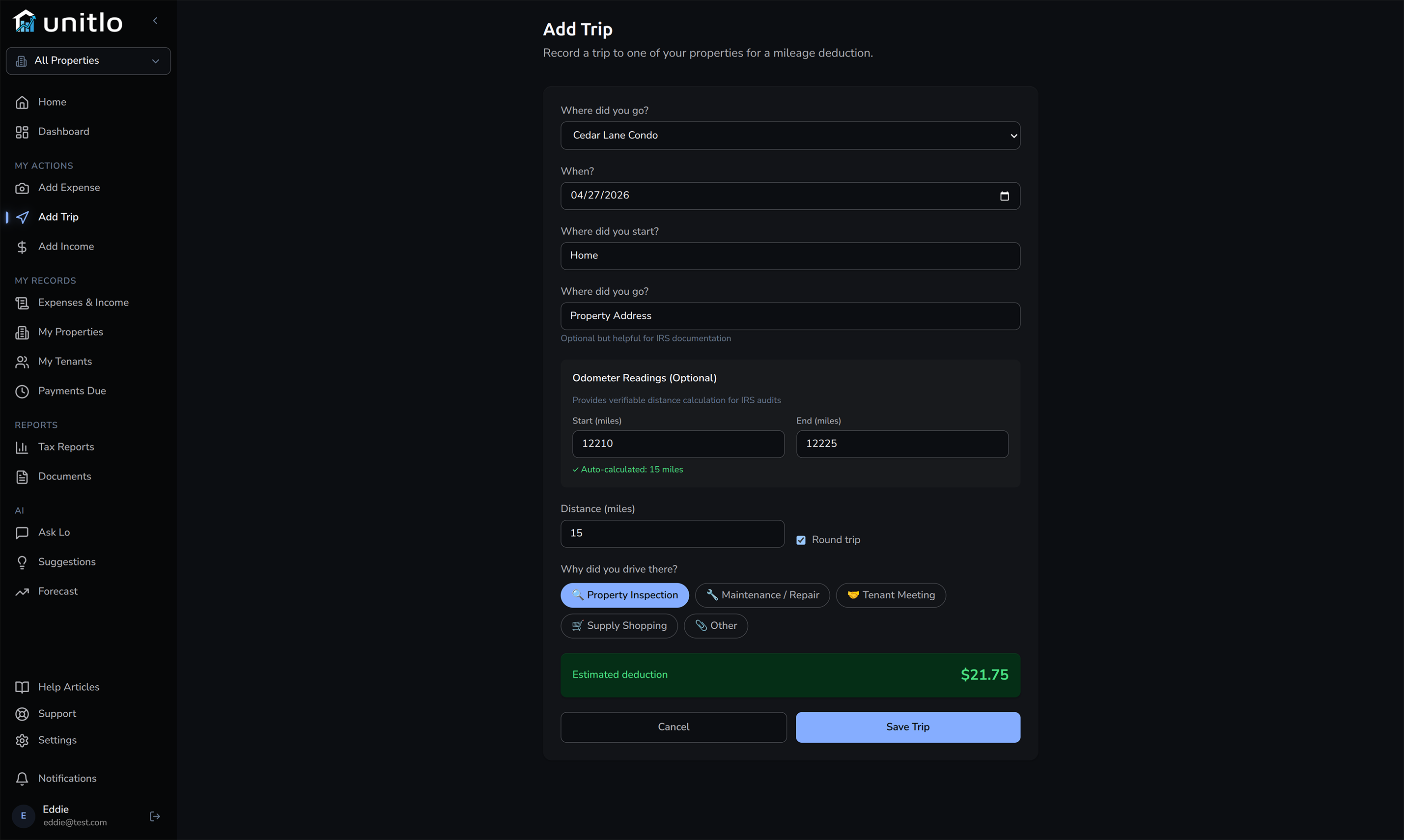The width and height of the screenshot is (1404, 840).
Task: Click the Expenses & Income receipt icon
Action: click(22, 303)
